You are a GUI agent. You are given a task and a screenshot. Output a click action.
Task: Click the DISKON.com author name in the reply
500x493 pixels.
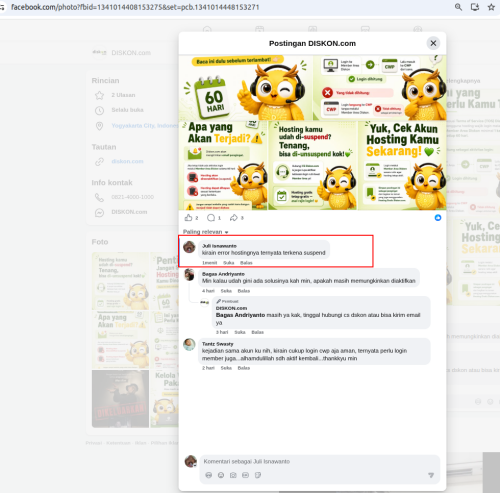click(231, 308)
